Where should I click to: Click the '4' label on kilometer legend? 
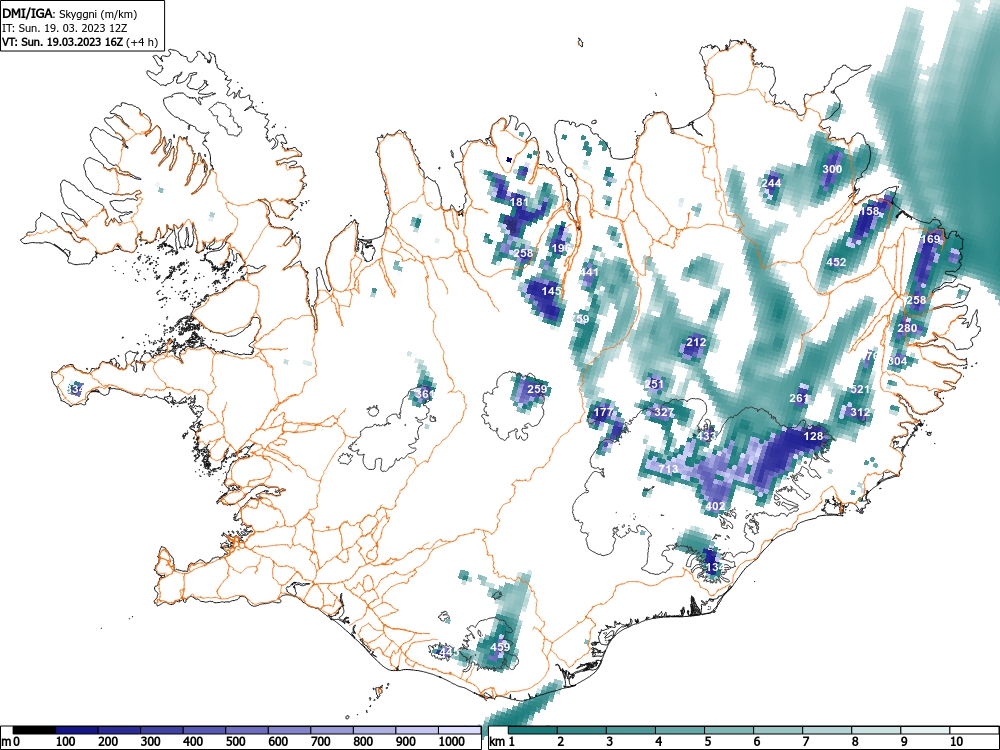click(659, 742)
